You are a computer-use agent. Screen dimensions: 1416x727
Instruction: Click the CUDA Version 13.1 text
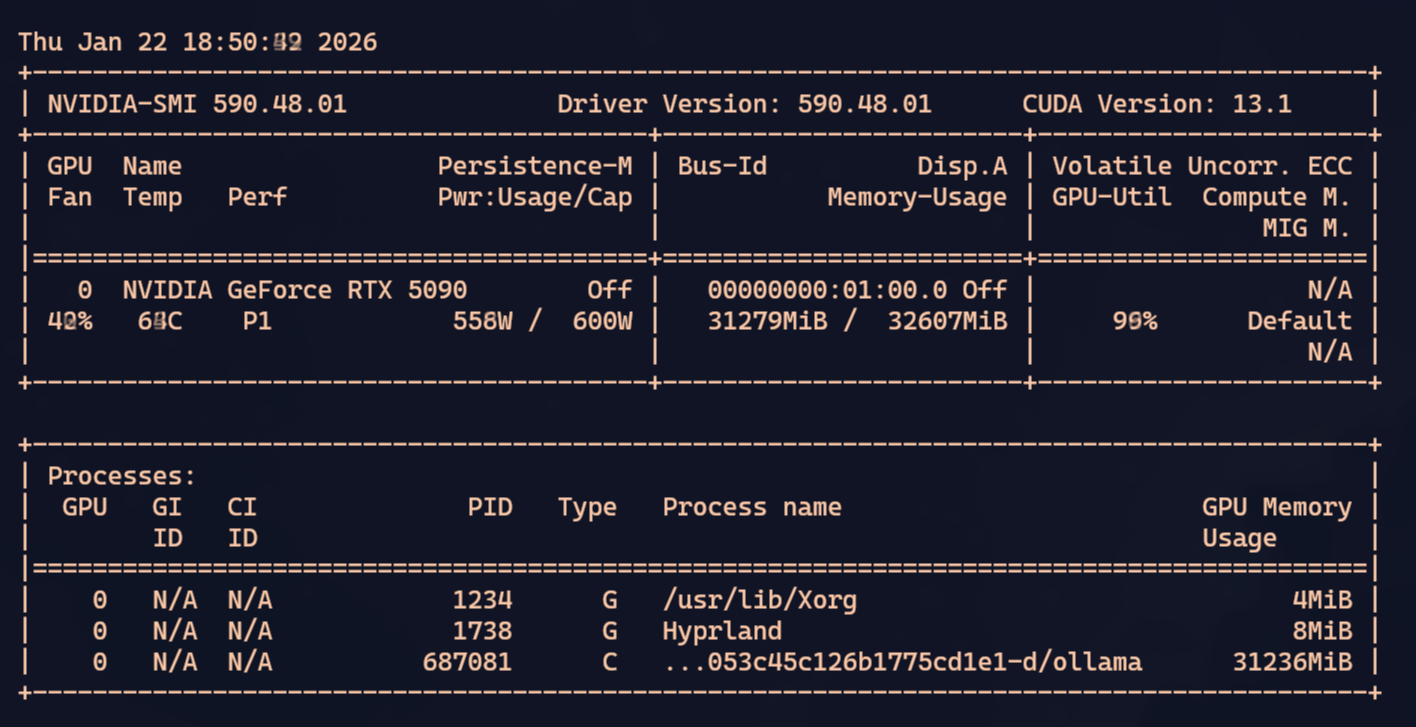(x=1156, y=104)
